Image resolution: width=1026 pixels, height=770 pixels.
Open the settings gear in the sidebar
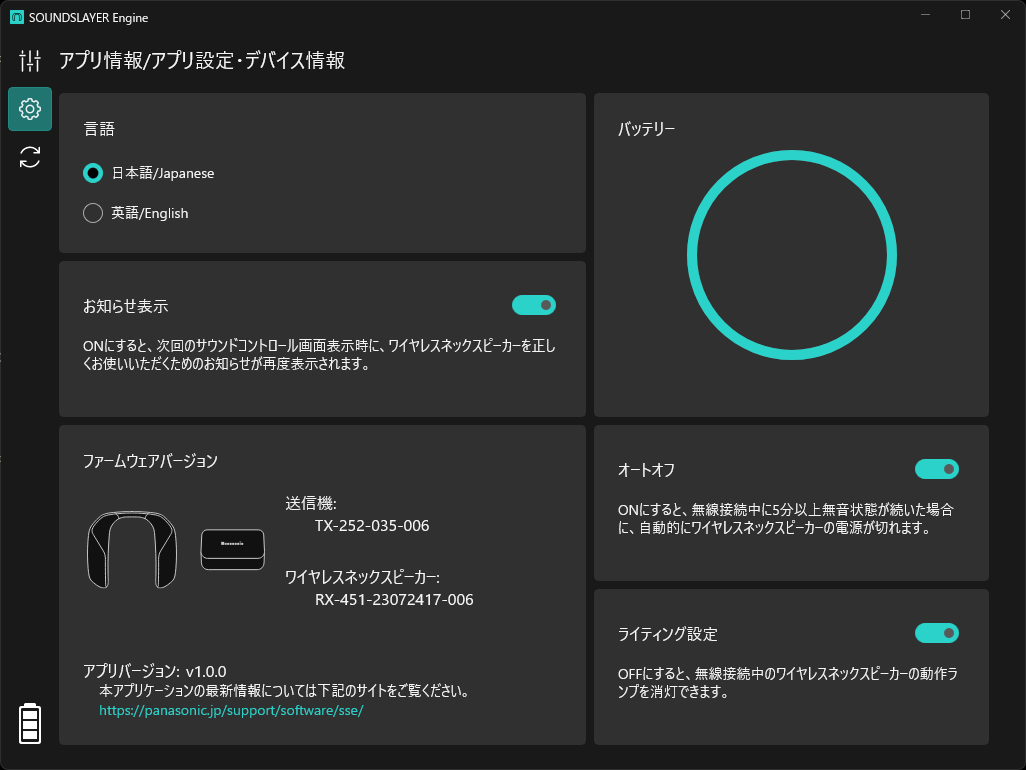click(x=29, y=109)
